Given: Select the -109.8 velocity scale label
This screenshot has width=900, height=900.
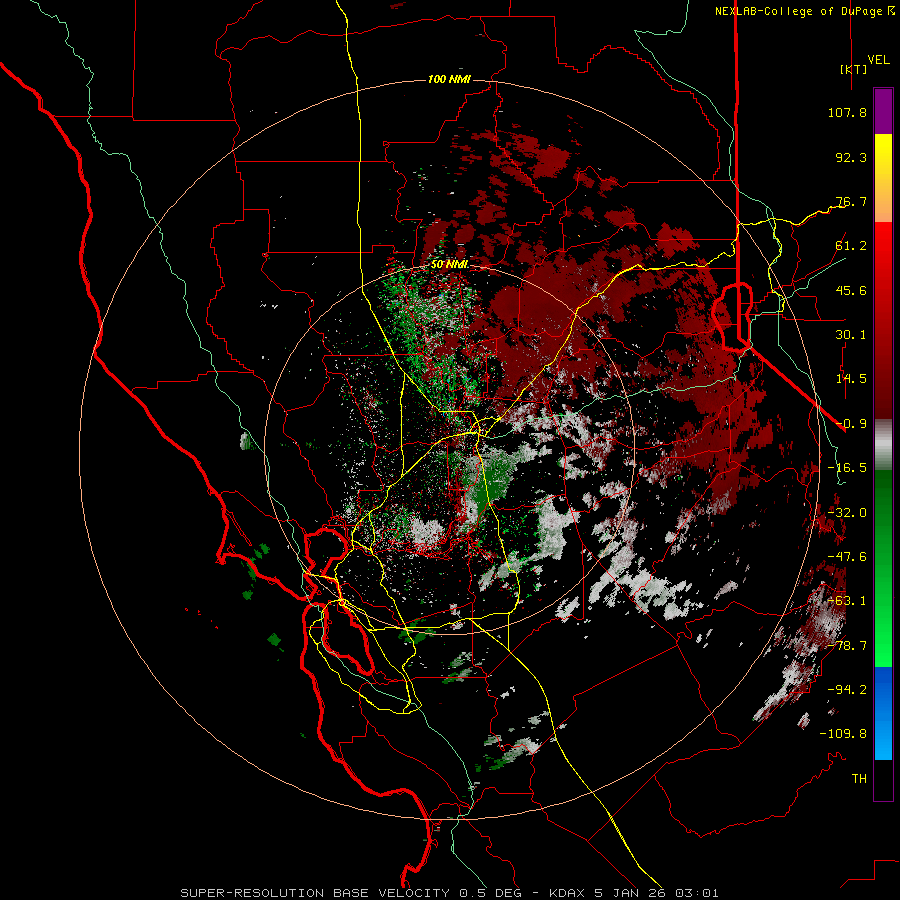Looking at the screenshot, I should pyautogui.click(x=843, y=734).
